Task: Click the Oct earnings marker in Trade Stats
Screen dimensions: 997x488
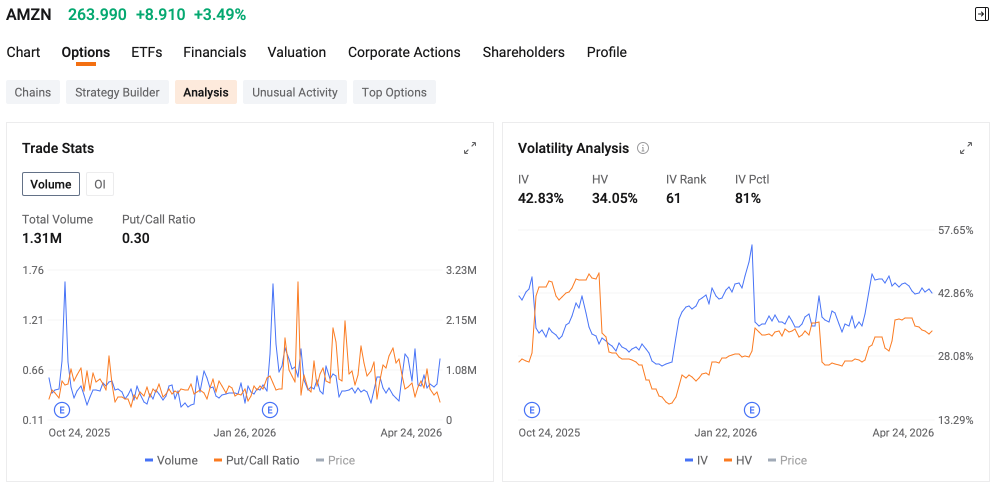Action: click(62, 410)
